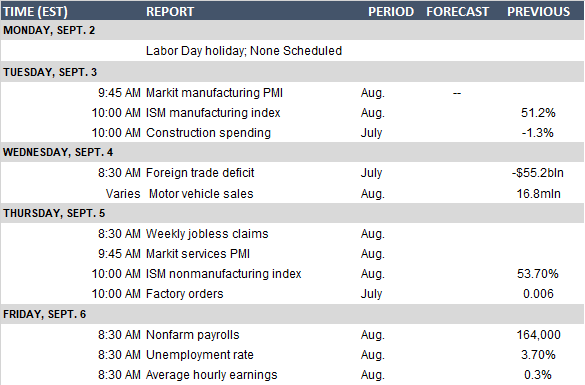This screenshot has height=385, width=585.
Task: Click the FORECAST column header
Action: [457, 12]
